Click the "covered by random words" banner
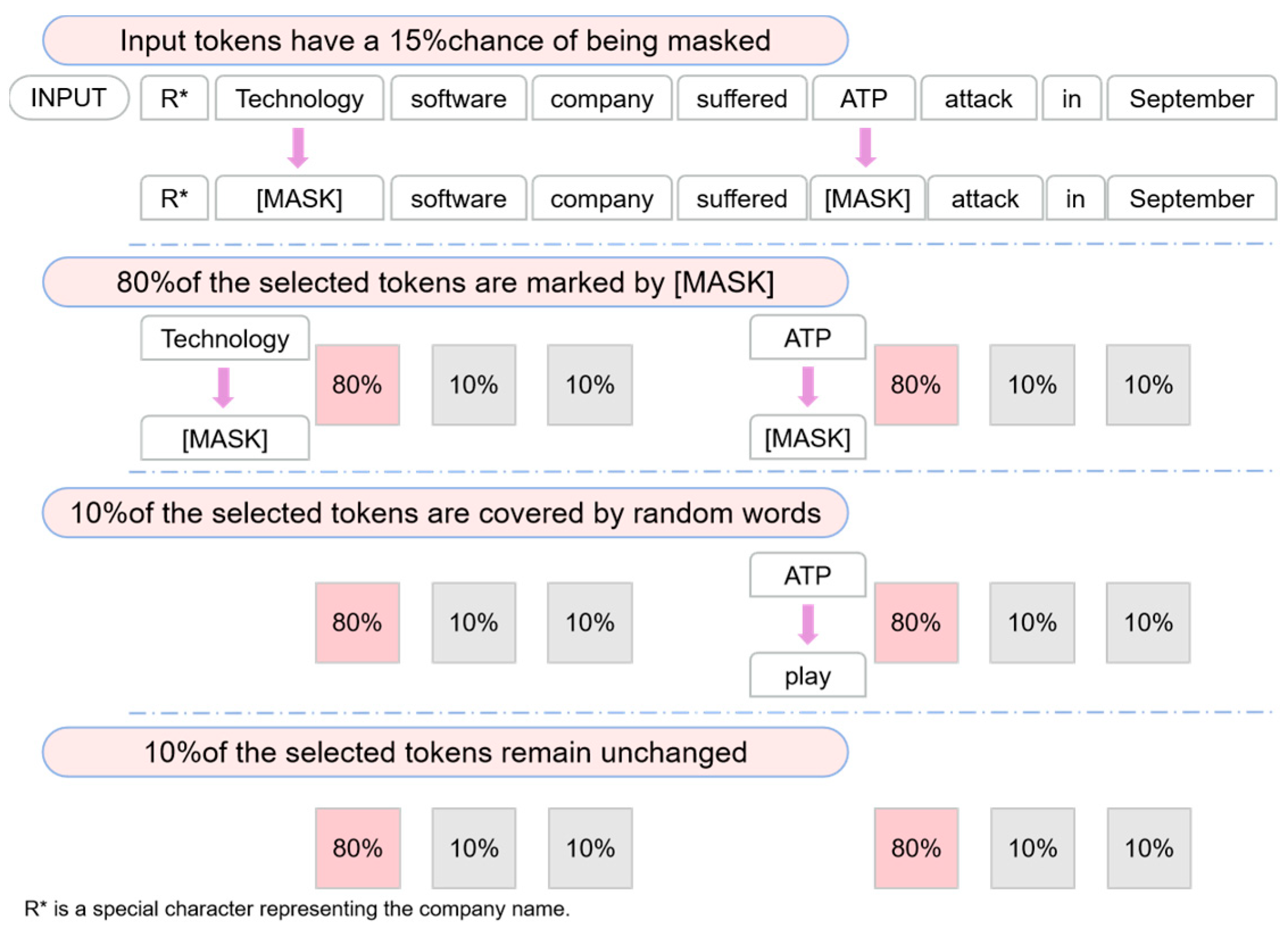Image resolution: width=1288 pixels, height=927 pixels. point(445,513)
